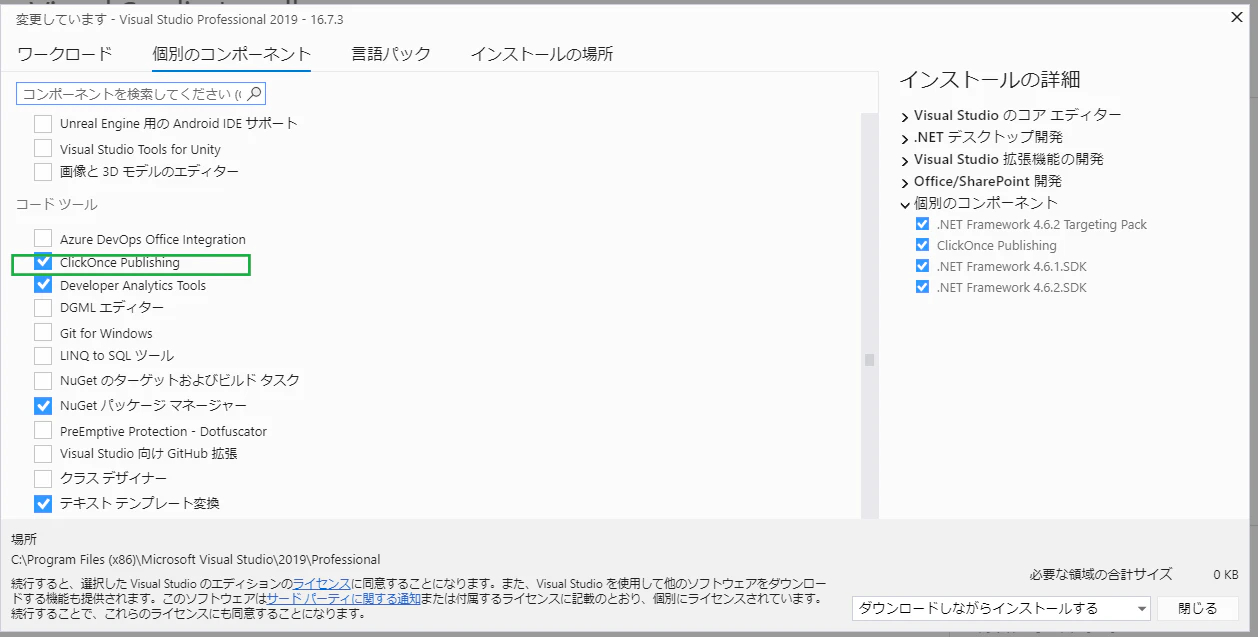
Task: Go to the インストールの場所 tab
Action: click(x=541, y=54)
